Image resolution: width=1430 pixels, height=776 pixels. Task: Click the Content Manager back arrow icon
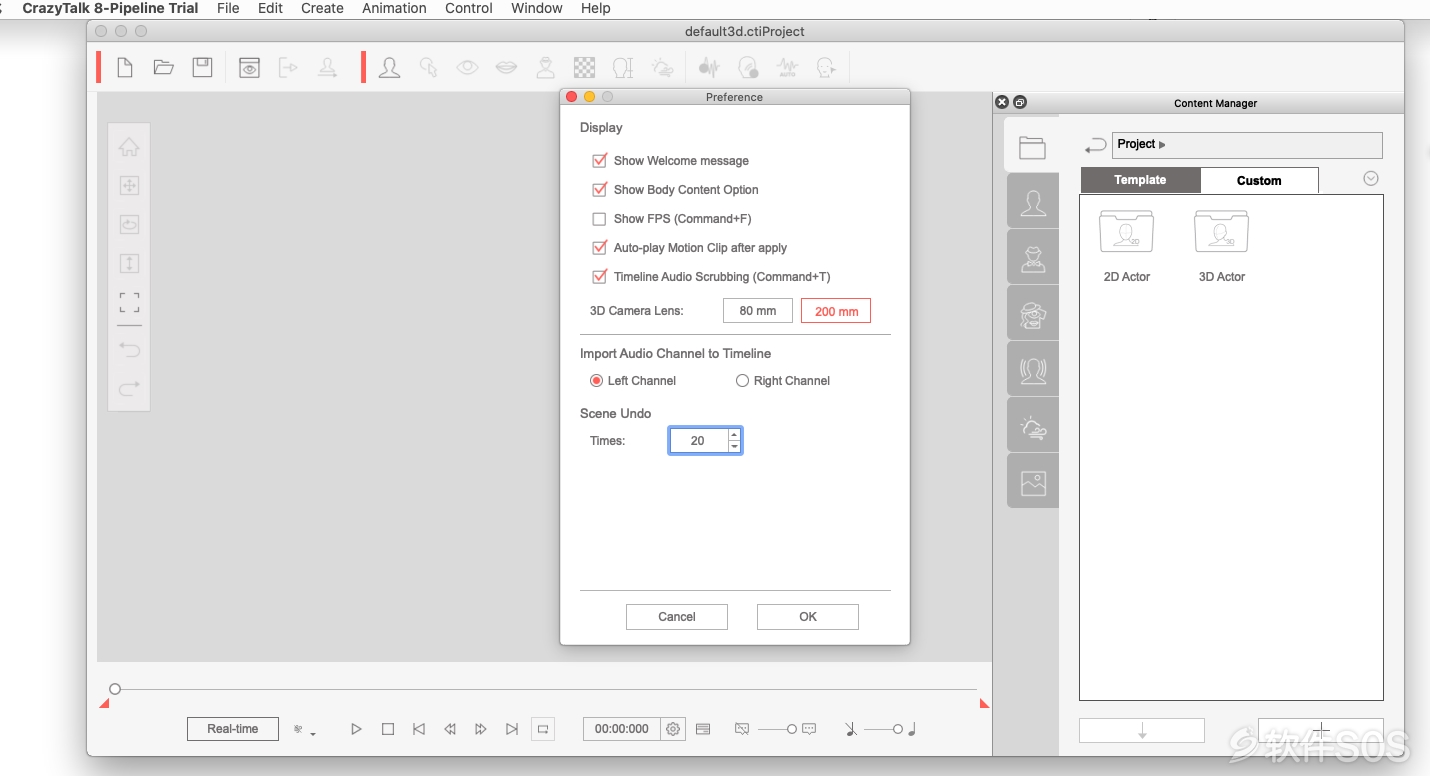pos(1095,146)
